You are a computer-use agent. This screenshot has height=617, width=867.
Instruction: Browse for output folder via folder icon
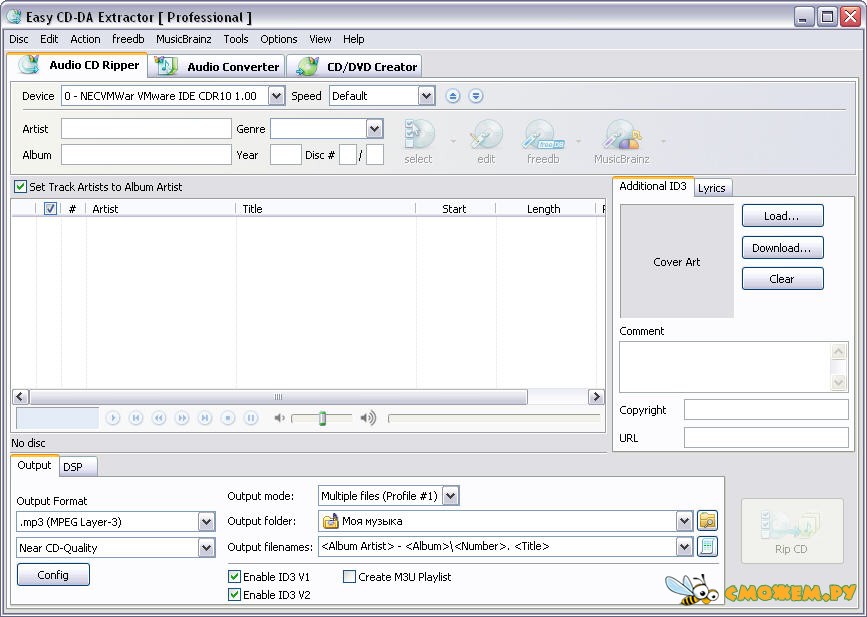pos(707,521)
